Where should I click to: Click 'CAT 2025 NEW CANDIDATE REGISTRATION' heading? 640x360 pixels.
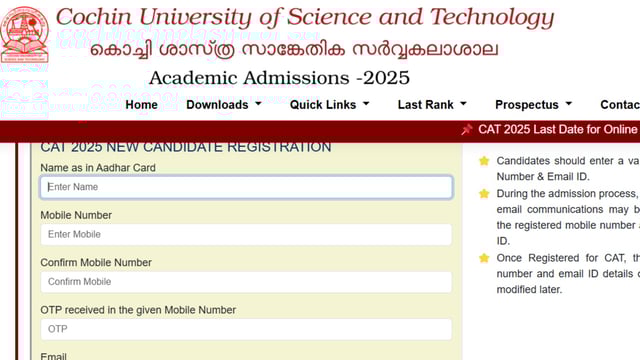pos(186,147)
